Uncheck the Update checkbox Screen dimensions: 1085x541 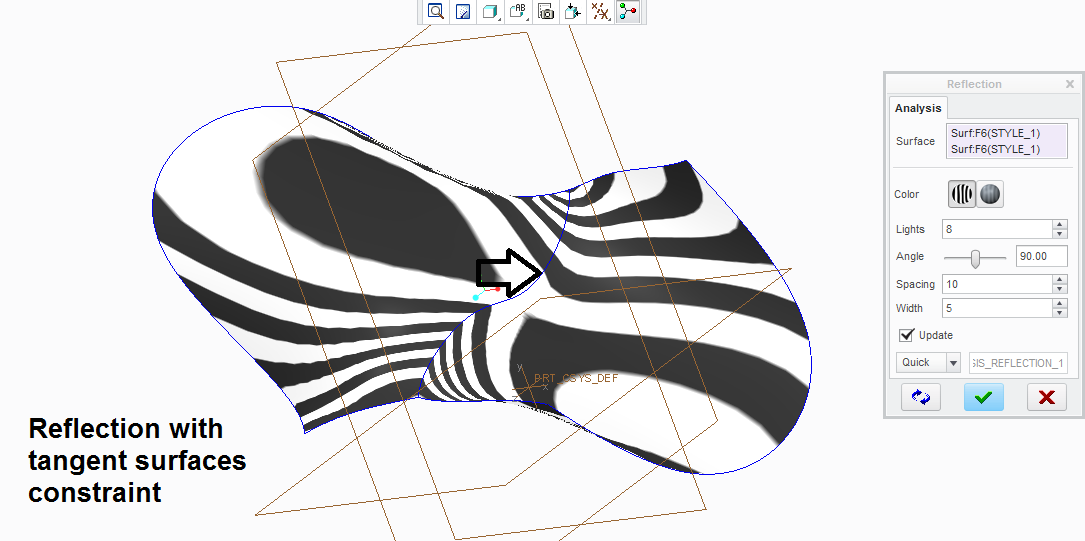point(906,335)
